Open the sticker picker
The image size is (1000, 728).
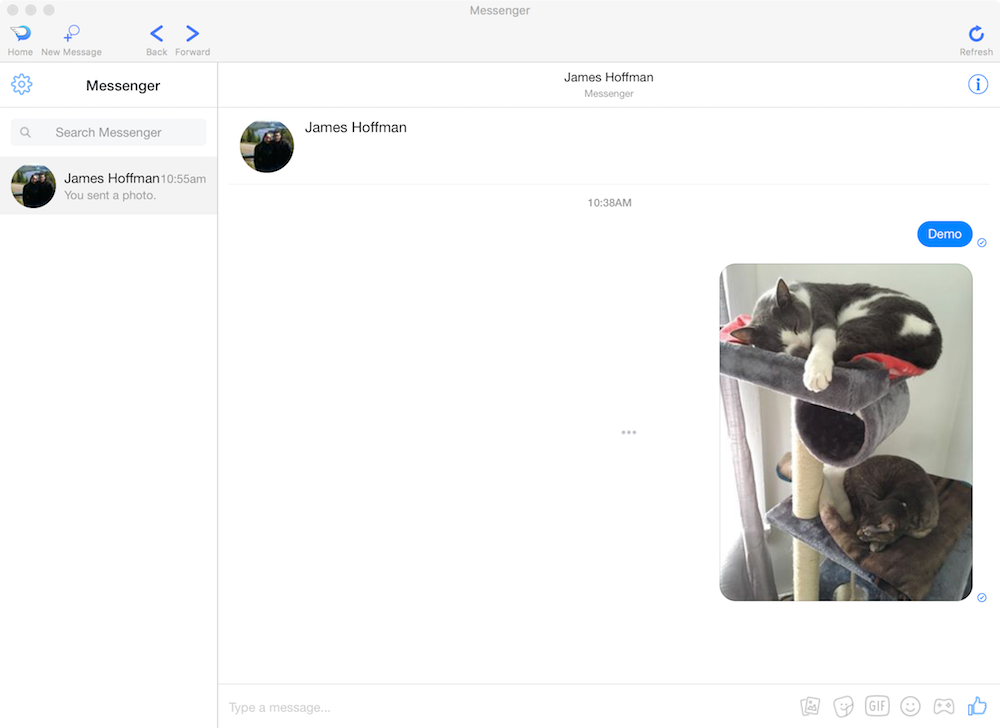pyautogui.click(x=843, y=706)
